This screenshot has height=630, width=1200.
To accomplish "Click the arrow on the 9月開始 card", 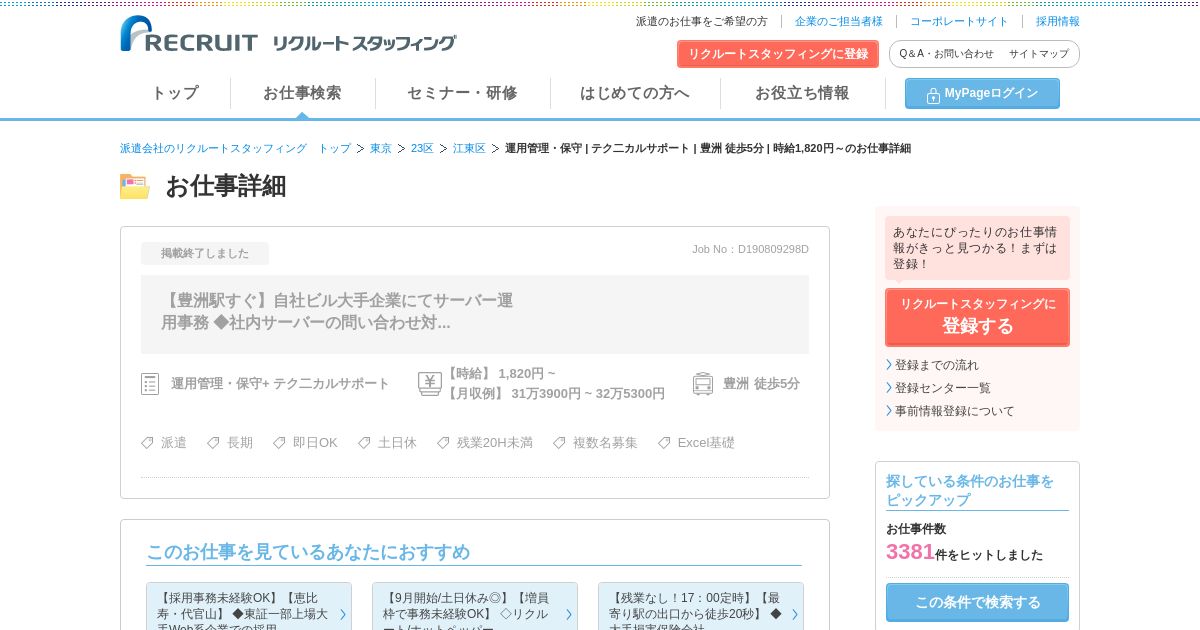I will coord(568,614).
